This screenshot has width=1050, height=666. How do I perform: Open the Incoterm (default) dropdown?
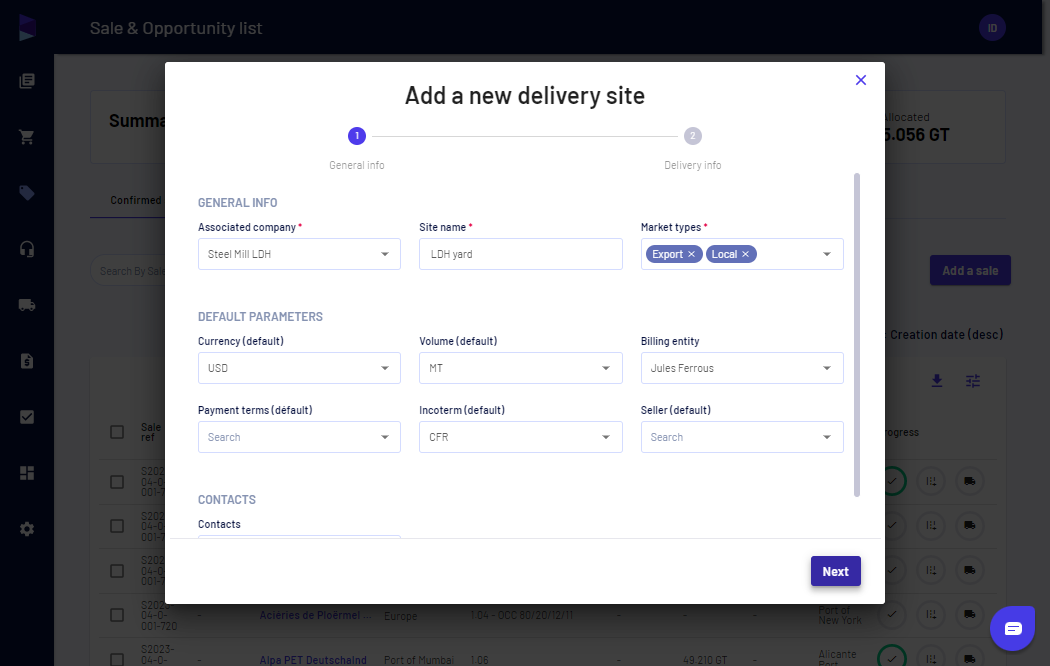[520, 437]
